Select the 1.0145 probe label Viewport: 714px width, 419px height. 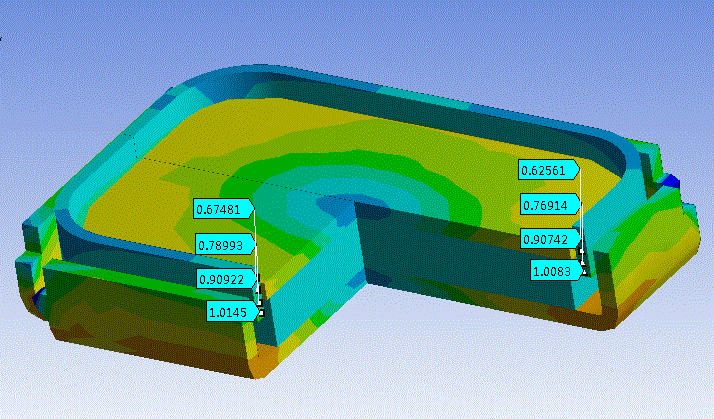[x=230, y=312]
